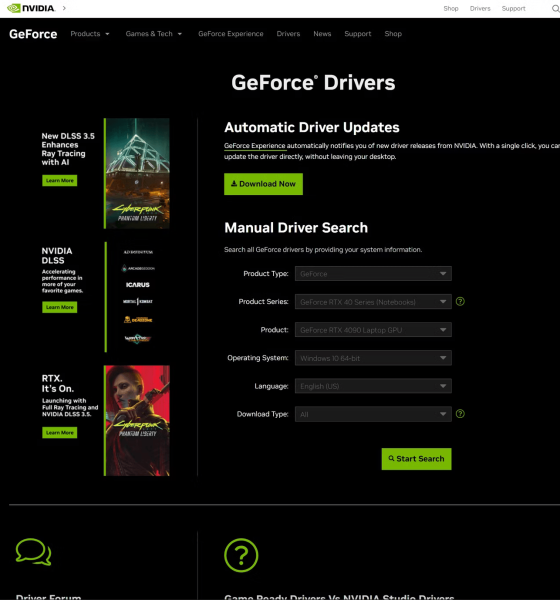
Task: Click the Manual Driver Search heading
Action: (x=296, y=228)
